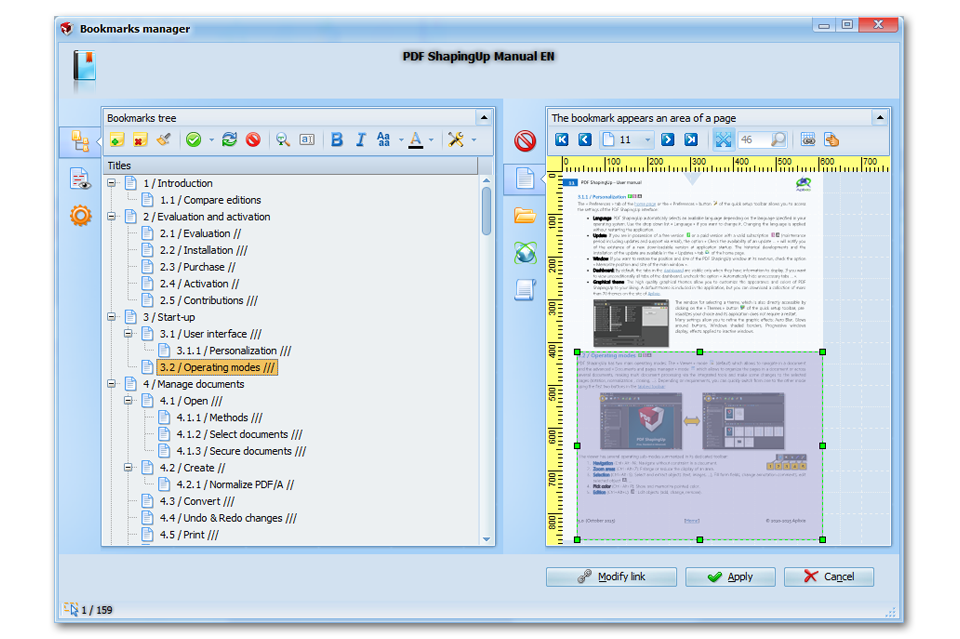The image size is (960, 639).
Task: Toggle the fit-to-window crossed arrows button
Action: (723, 140)
